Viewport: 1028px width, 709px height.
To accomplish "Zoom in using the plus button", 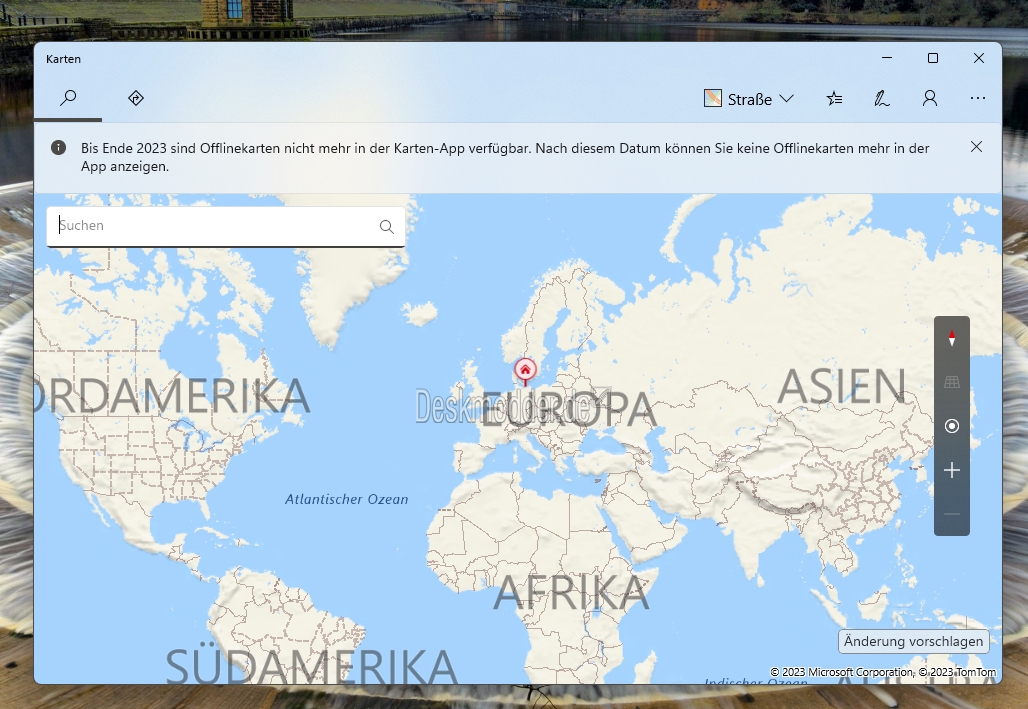I will coord(952,470).
